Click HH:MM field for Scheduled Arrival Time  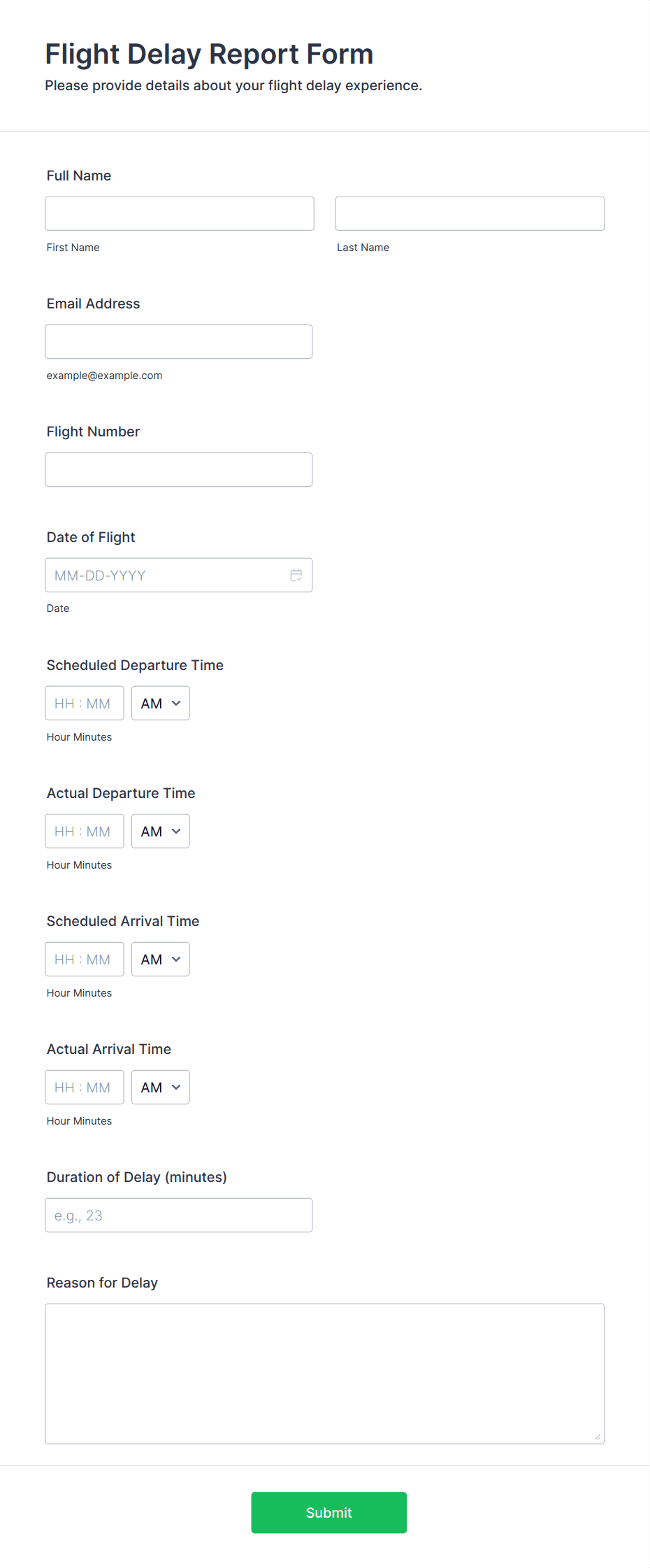coord(85,959)
